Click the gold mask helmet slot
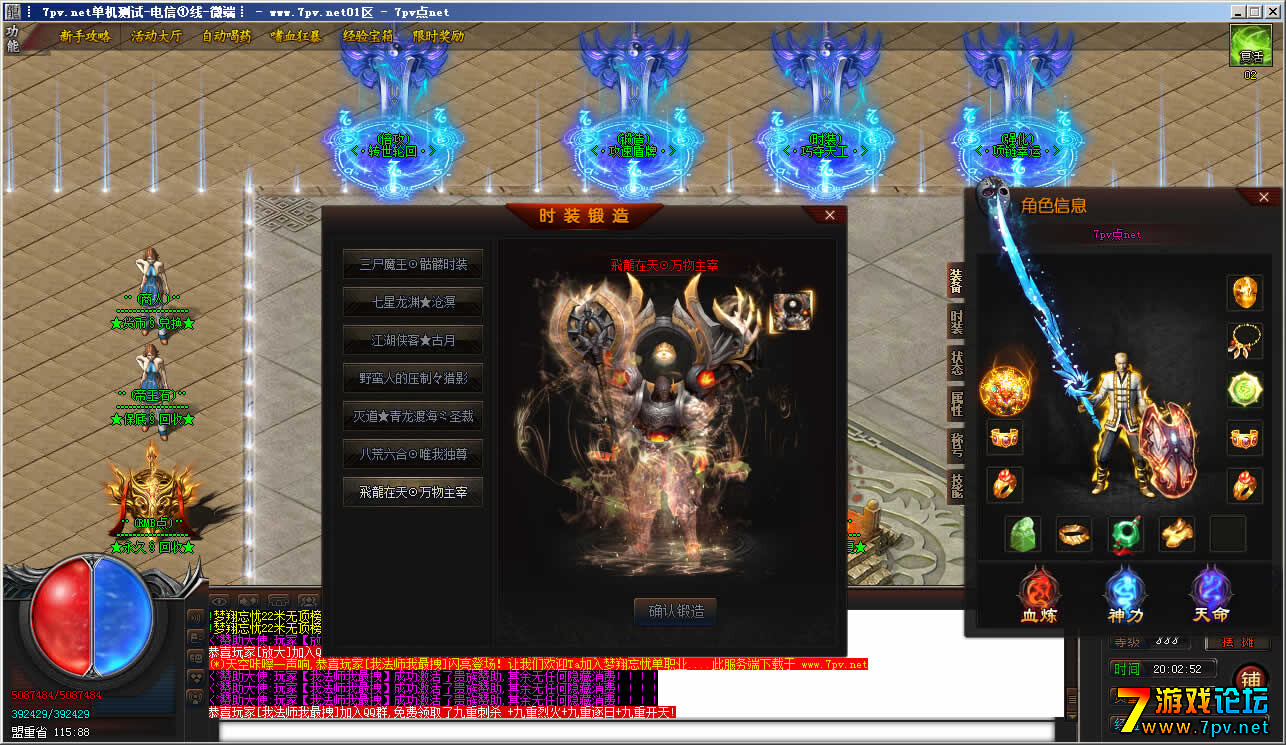This screenshot has height=745, width=1286. (x=1244, y=293)
